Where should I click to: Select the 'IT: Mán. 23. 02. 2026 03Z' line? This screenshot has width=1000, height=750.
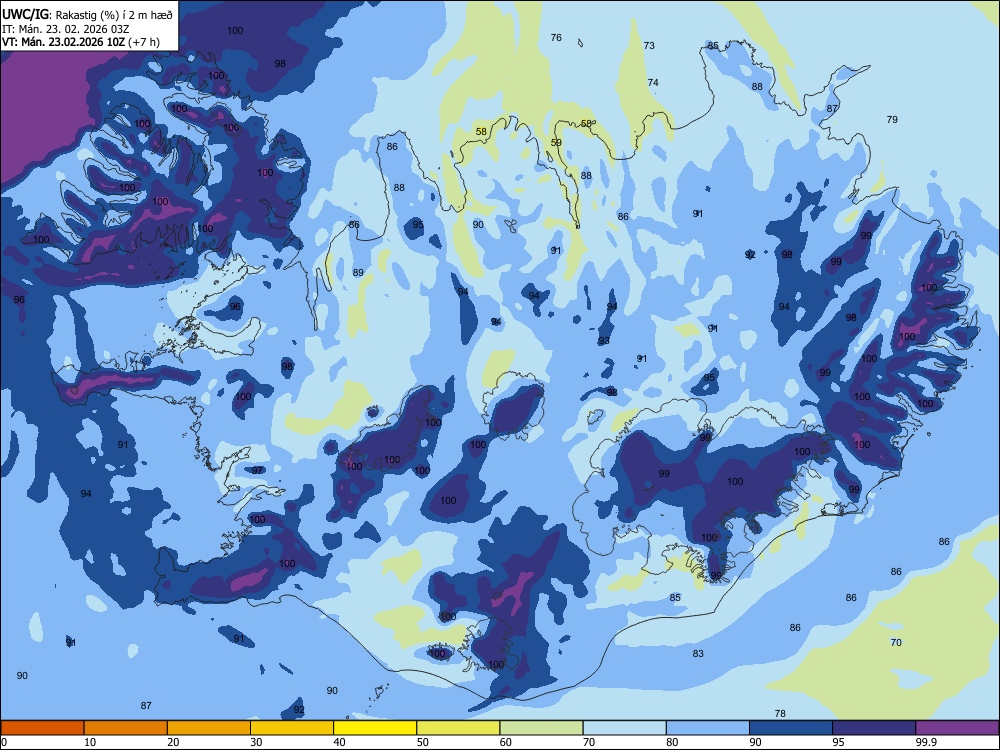66,29
